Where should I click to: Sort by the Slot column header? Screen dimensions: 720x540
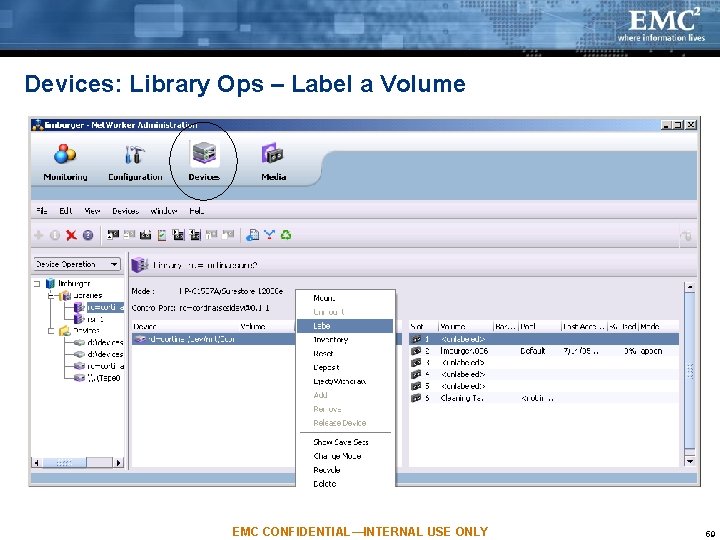(x=423, y=326)
